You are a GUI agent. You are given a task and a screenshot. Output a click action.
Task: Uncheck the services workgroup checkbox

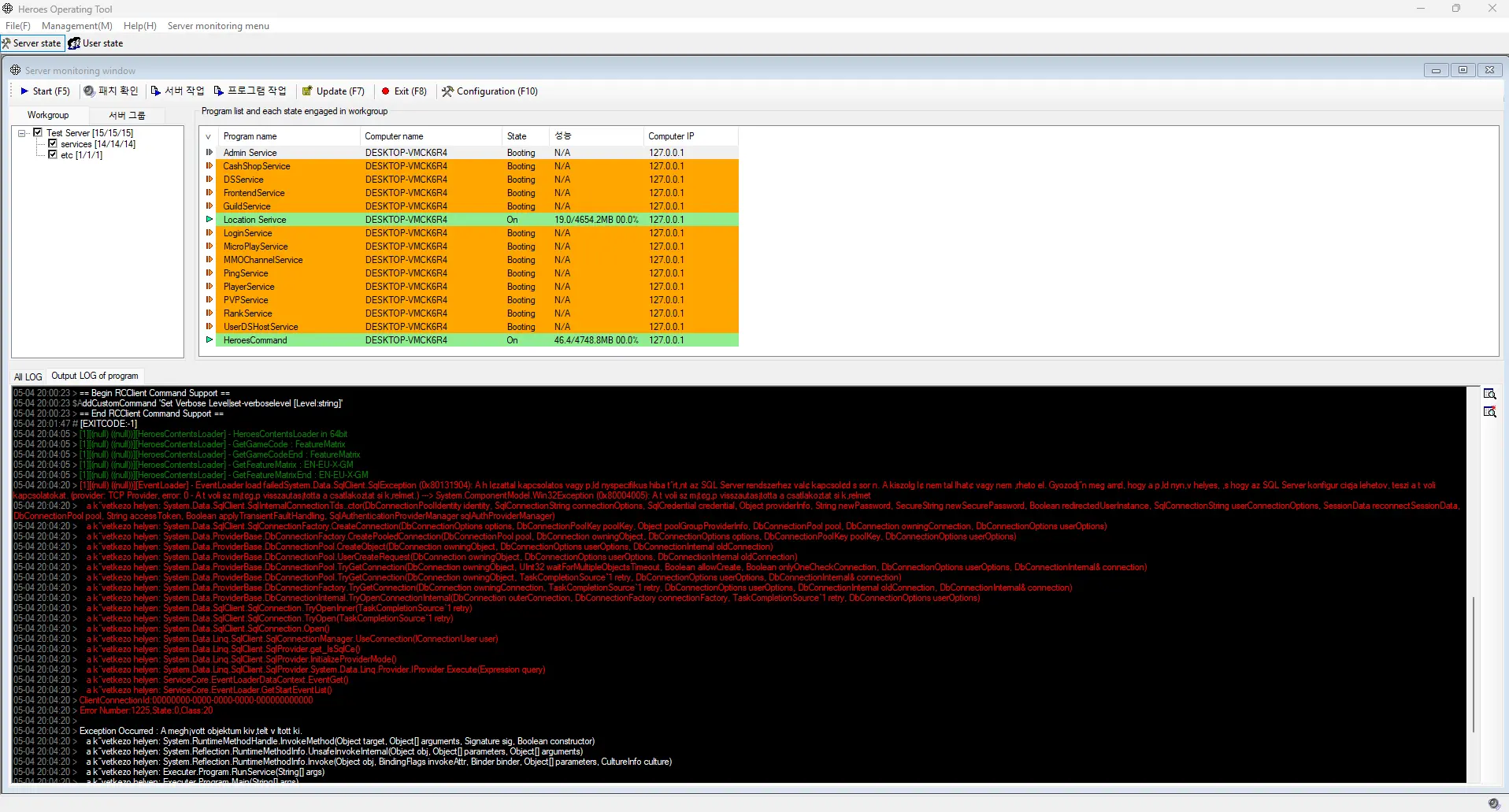(53, 143)
